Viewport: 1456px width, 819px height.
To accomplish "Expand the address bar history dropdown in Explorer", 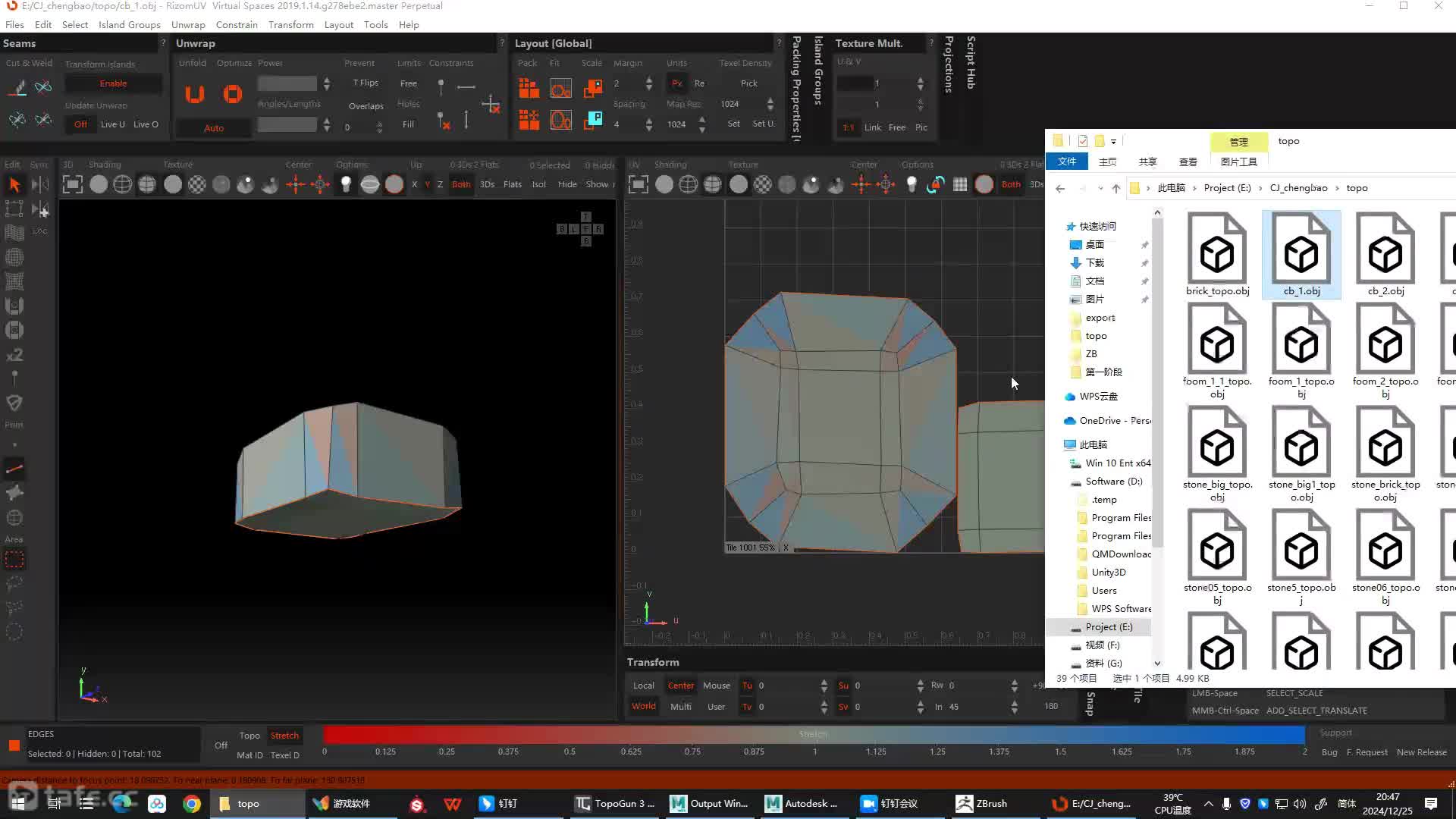I will point(1100,188).
